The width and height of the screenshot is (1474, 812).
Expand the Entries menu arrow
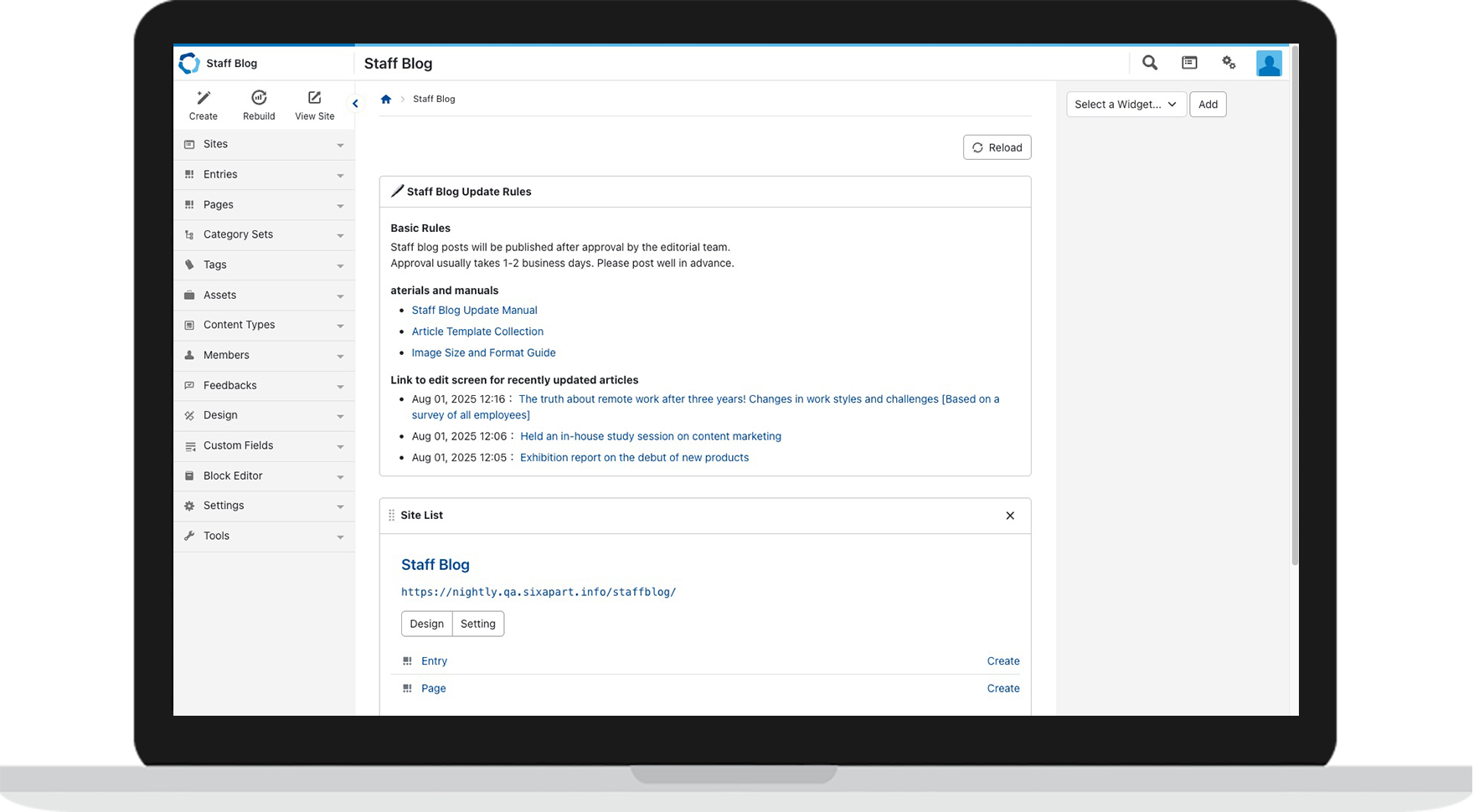340,175
